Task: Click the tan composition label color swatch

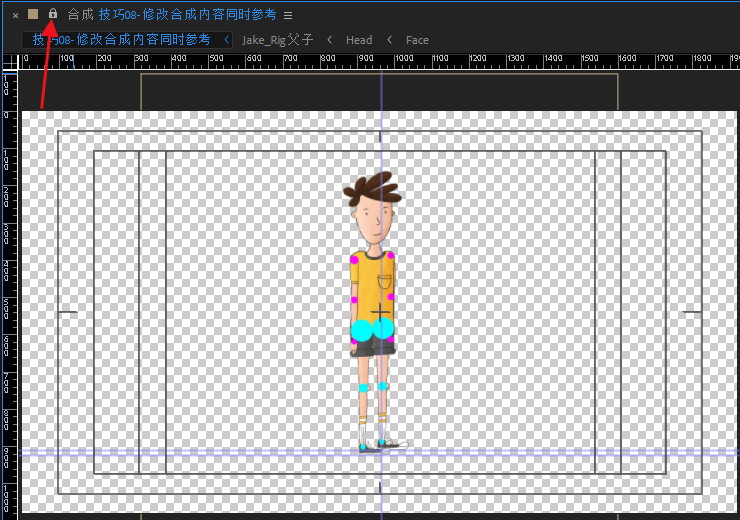Action: tap(33, 14)
